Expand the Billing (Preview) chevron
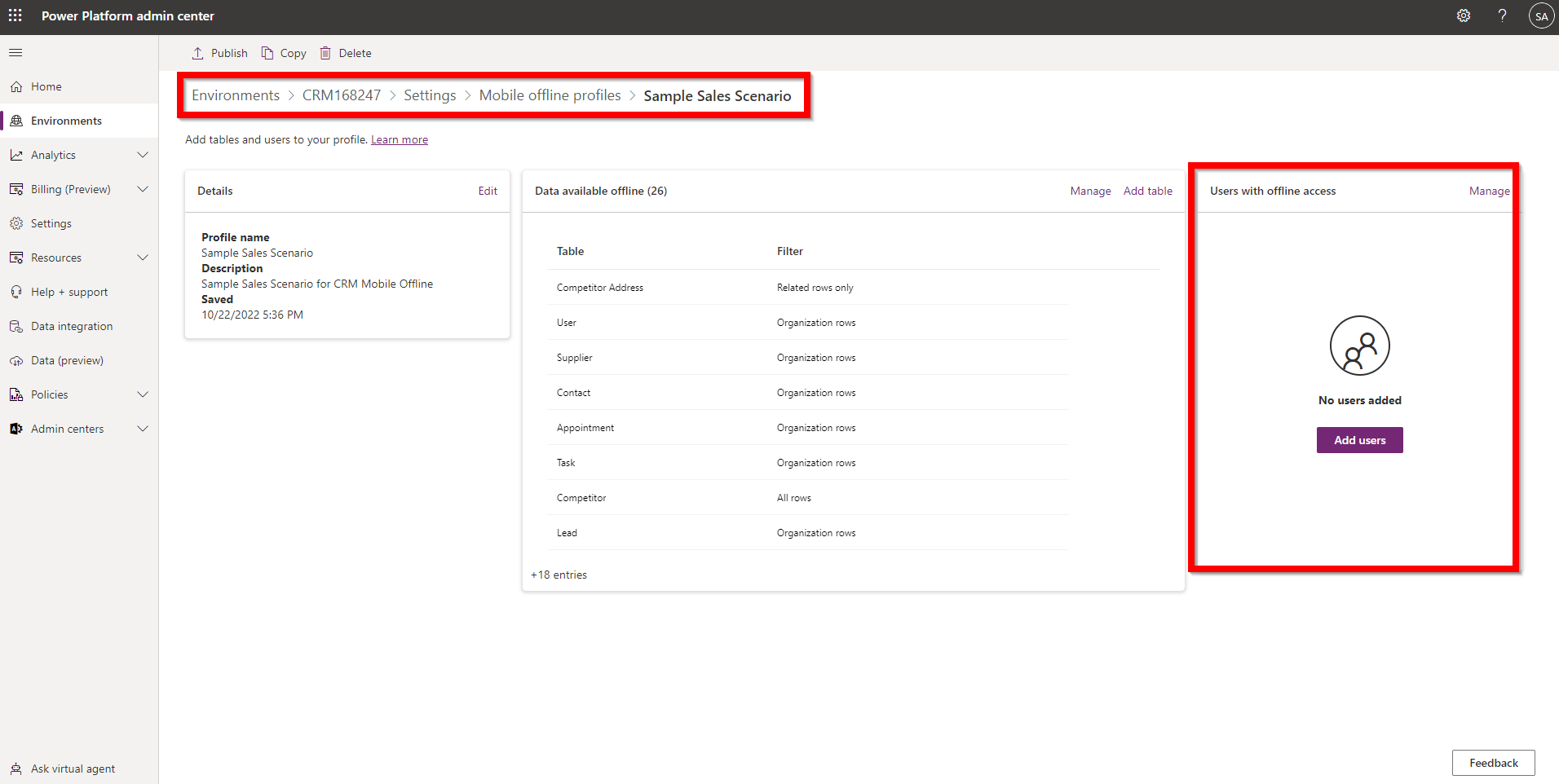Screen dimensions: 1559x784 coord(143,189)
